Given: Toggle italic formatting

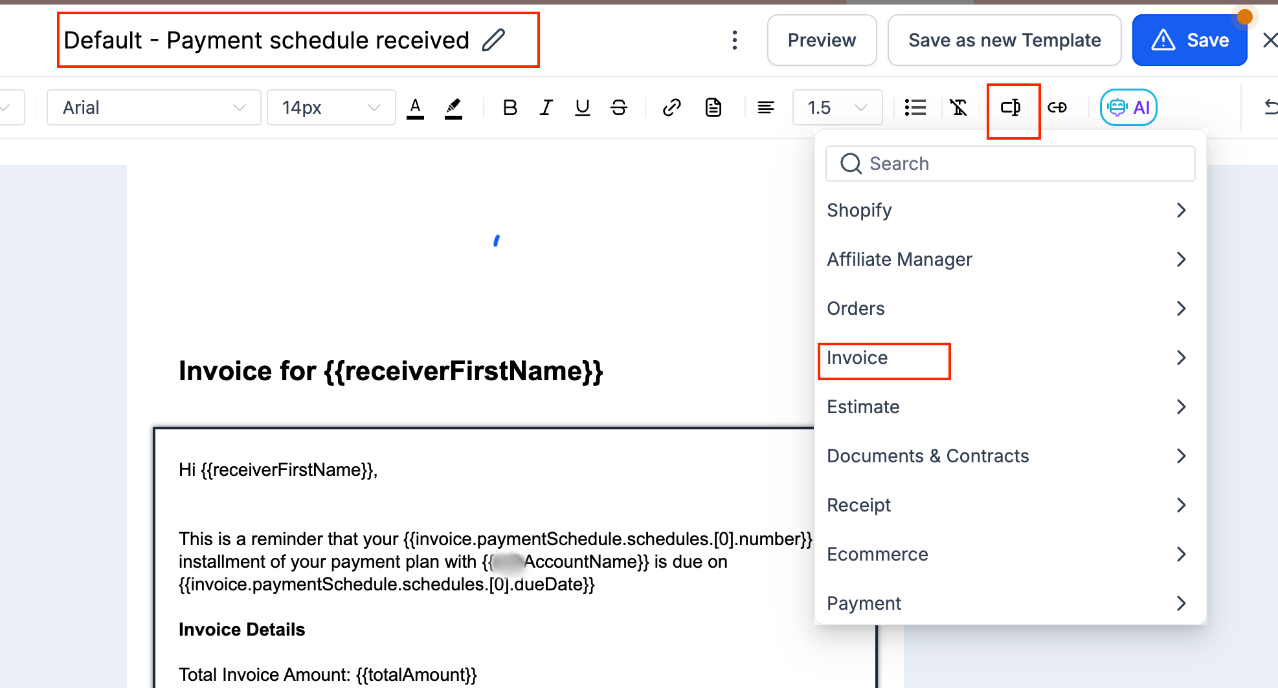Looking at the screenshot, I should (546, 108).
